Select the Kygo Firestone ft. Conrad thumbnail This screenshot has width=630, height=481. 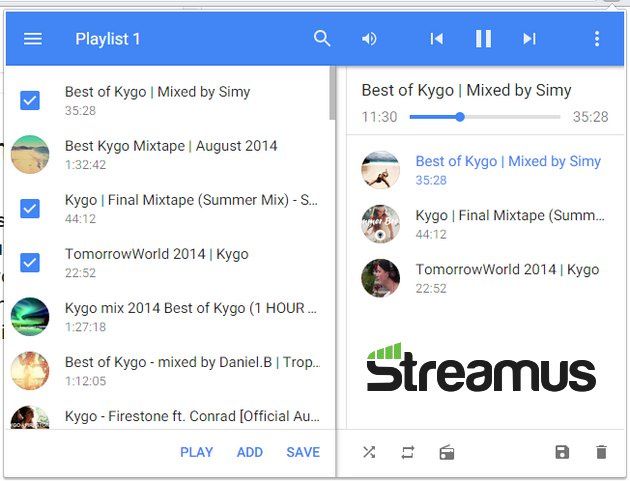(x=30, y=417)
